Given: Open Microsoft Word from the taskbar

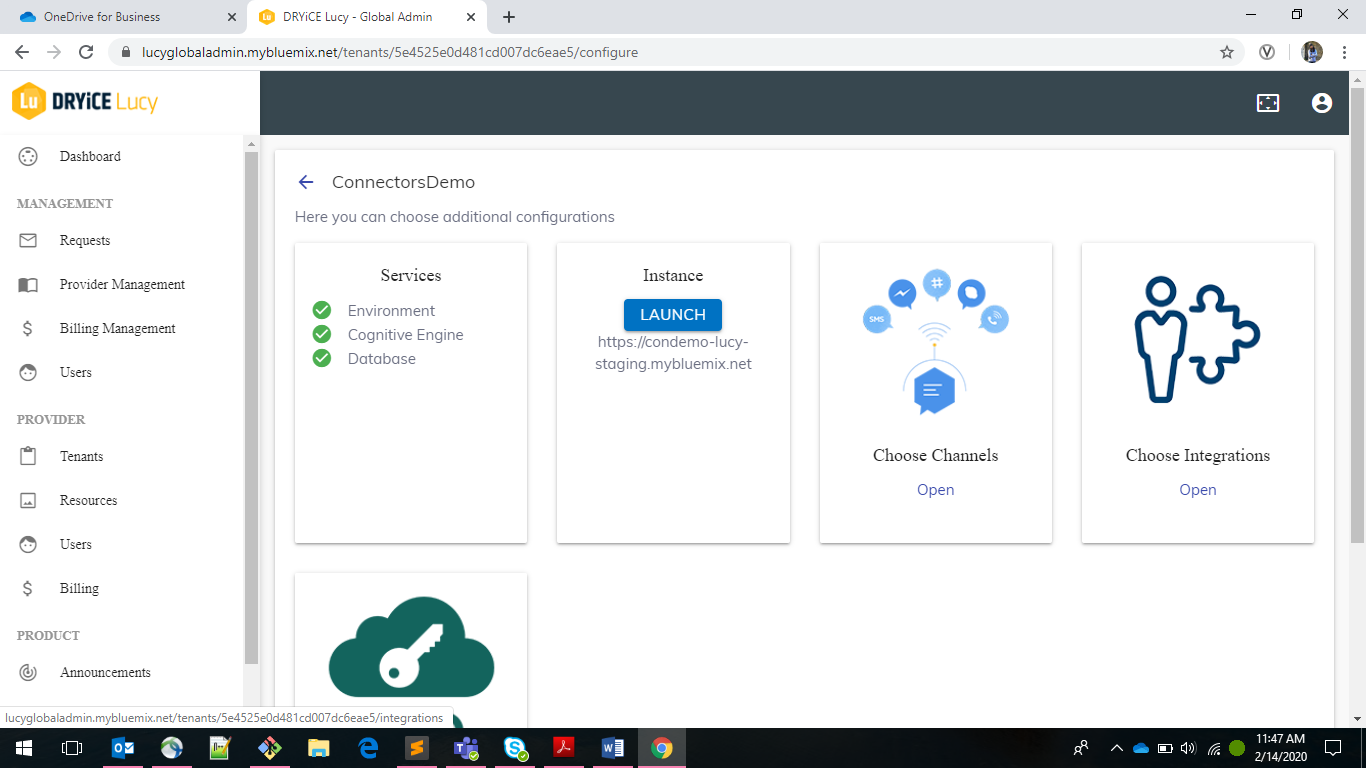Looking at the screenshot, I should pos(613,748).
